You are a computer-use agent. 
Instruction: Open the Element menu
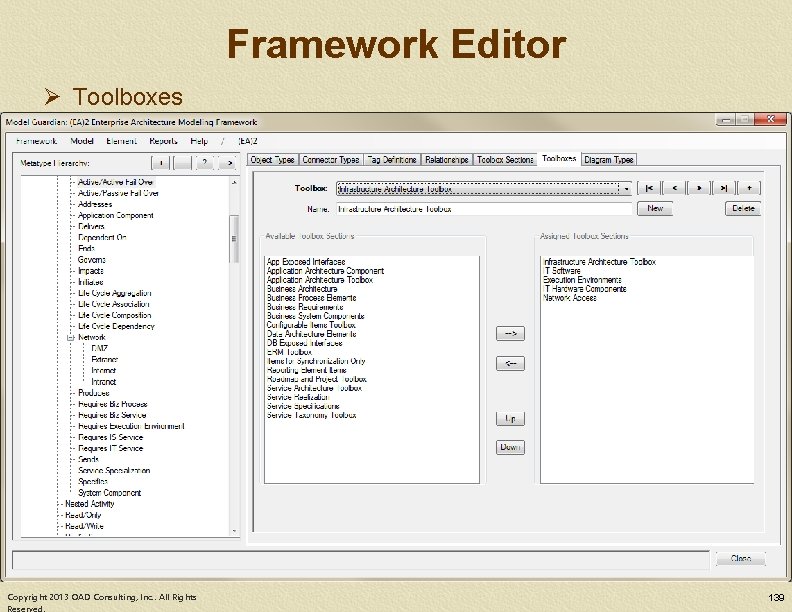[x=121, y=141]
